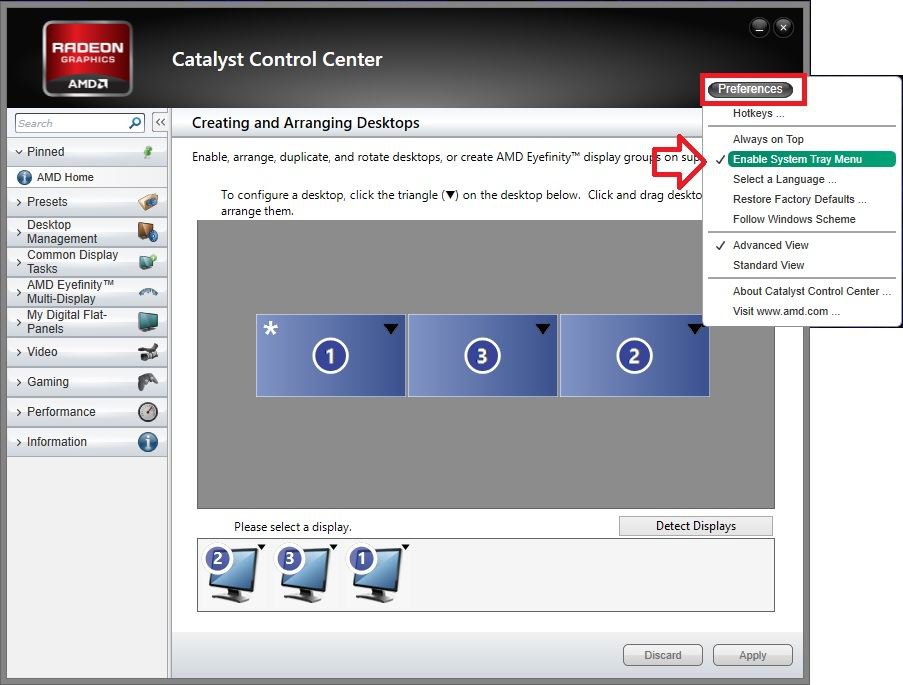Select desktop 3 tile in arrangement area
The width and height of the screenshot is (903, 685).
483,355
